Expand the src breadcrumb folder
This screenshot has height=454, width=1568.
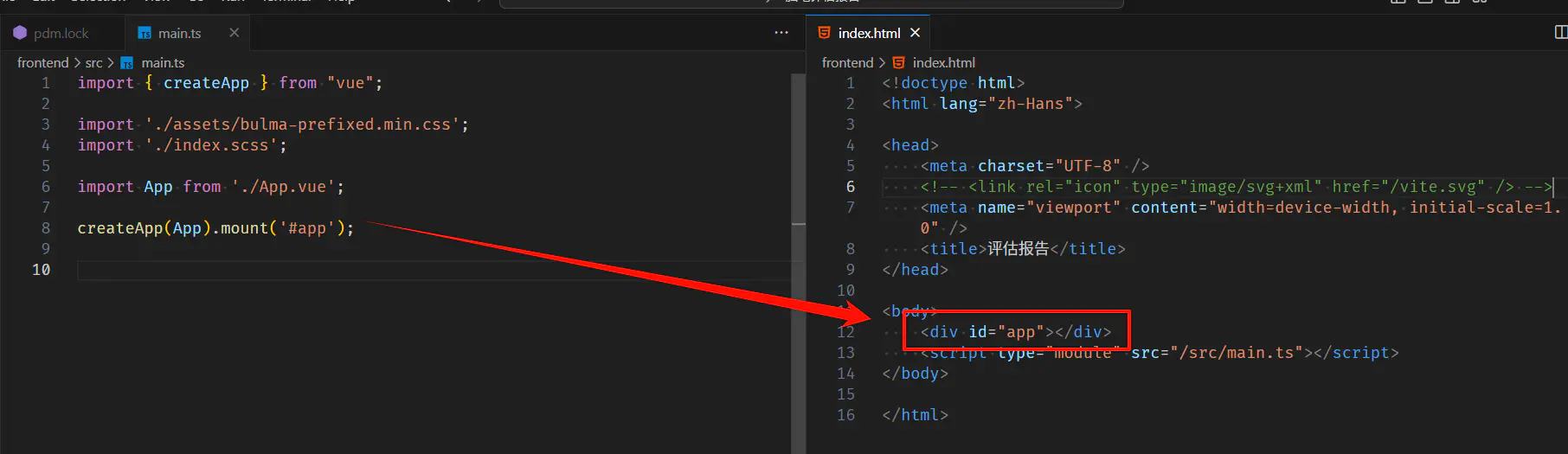click(x=93, y=63)
